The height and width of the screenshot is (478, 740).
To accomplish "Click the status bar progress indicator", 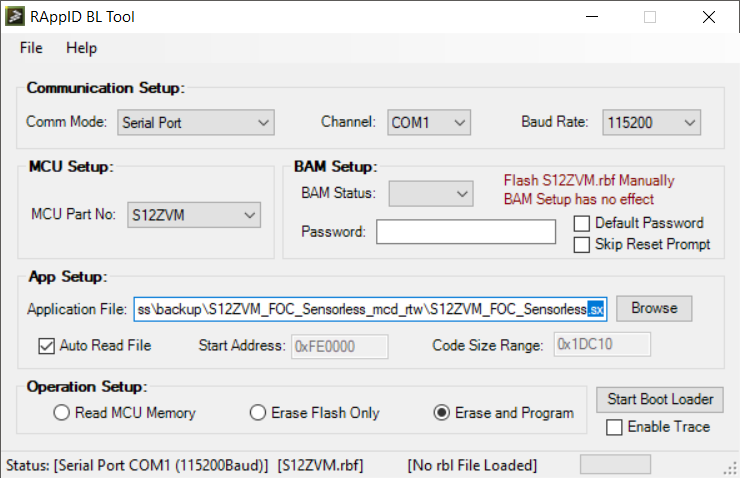I will point(615,465).
